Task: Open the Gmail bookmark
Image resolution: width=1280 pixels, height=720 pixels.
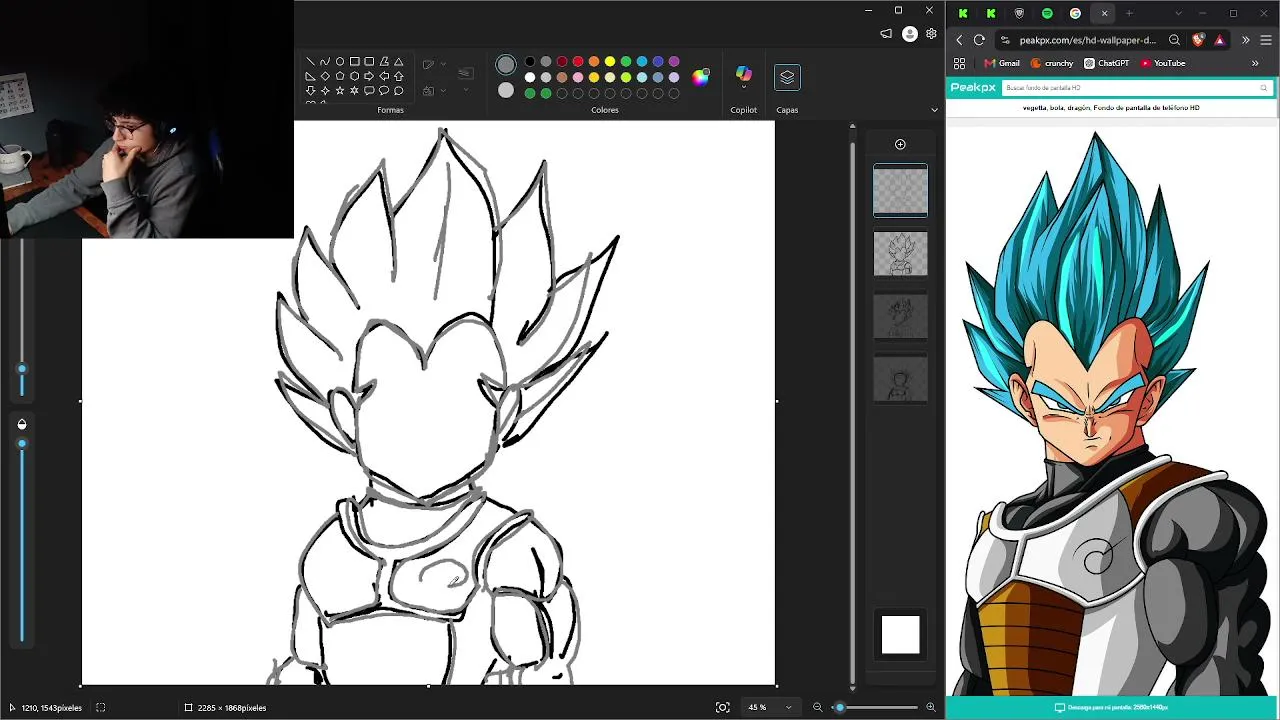Action: 1001,63
